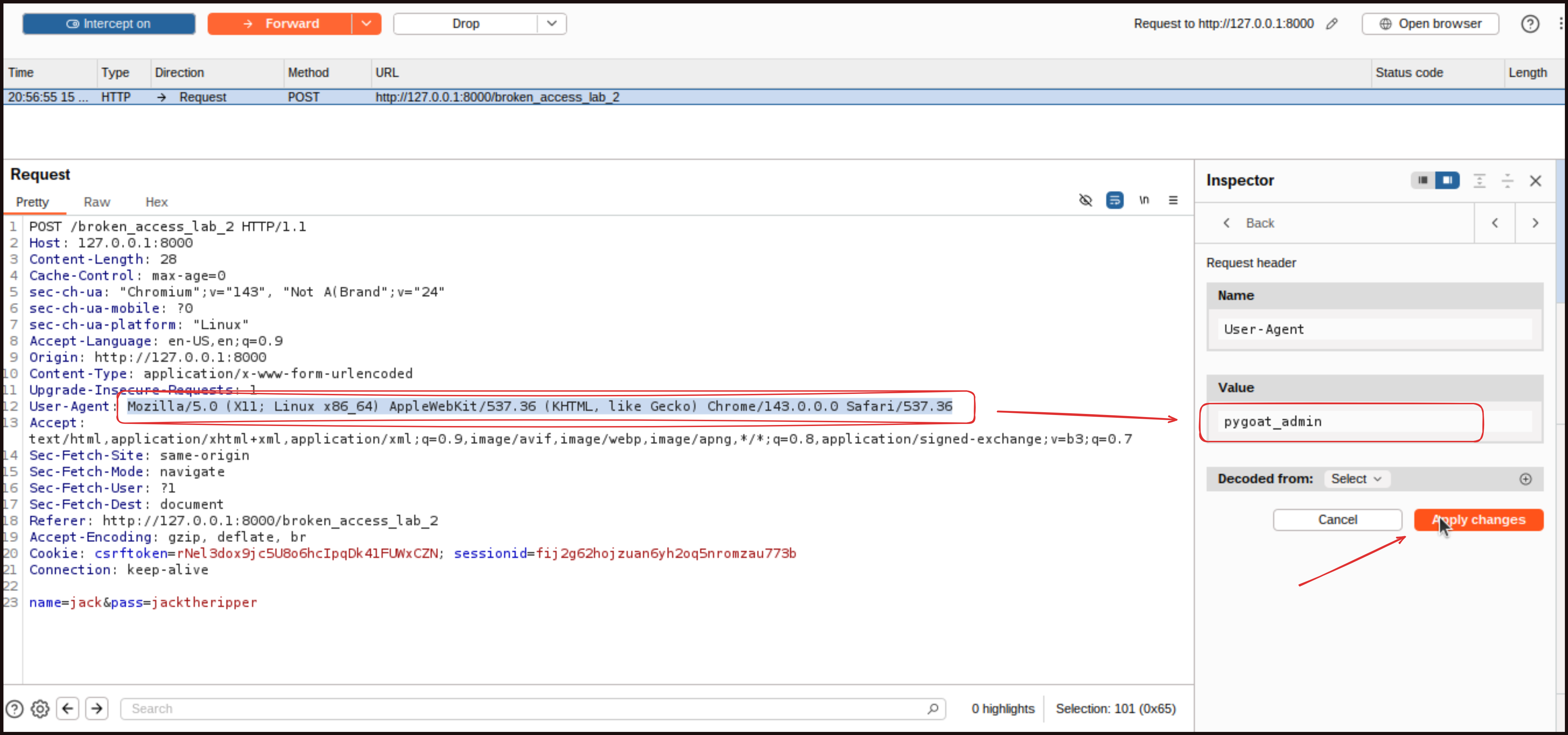The height and width of the screenshot is (735, 1568).
Task: Add a decoding step plus icon
Action: coord(1526,479)
